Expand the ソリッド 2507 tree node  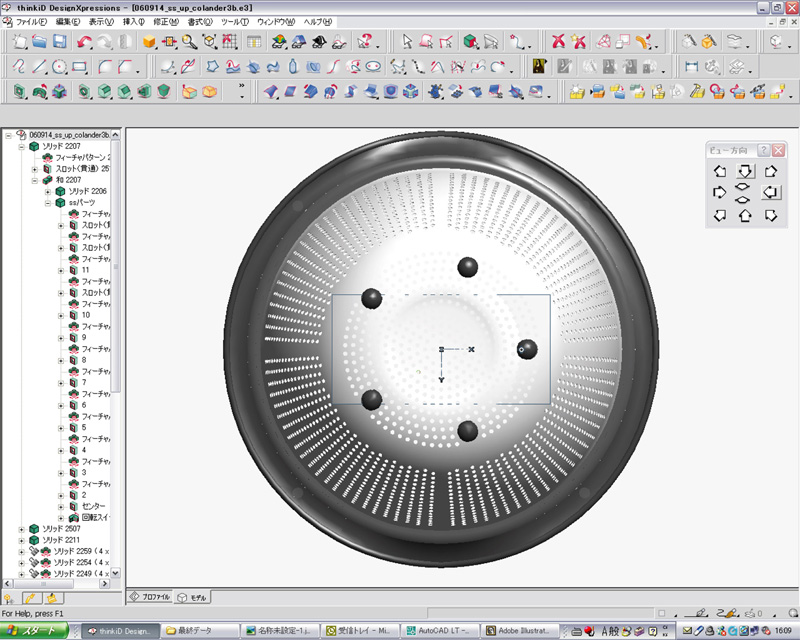21,528
